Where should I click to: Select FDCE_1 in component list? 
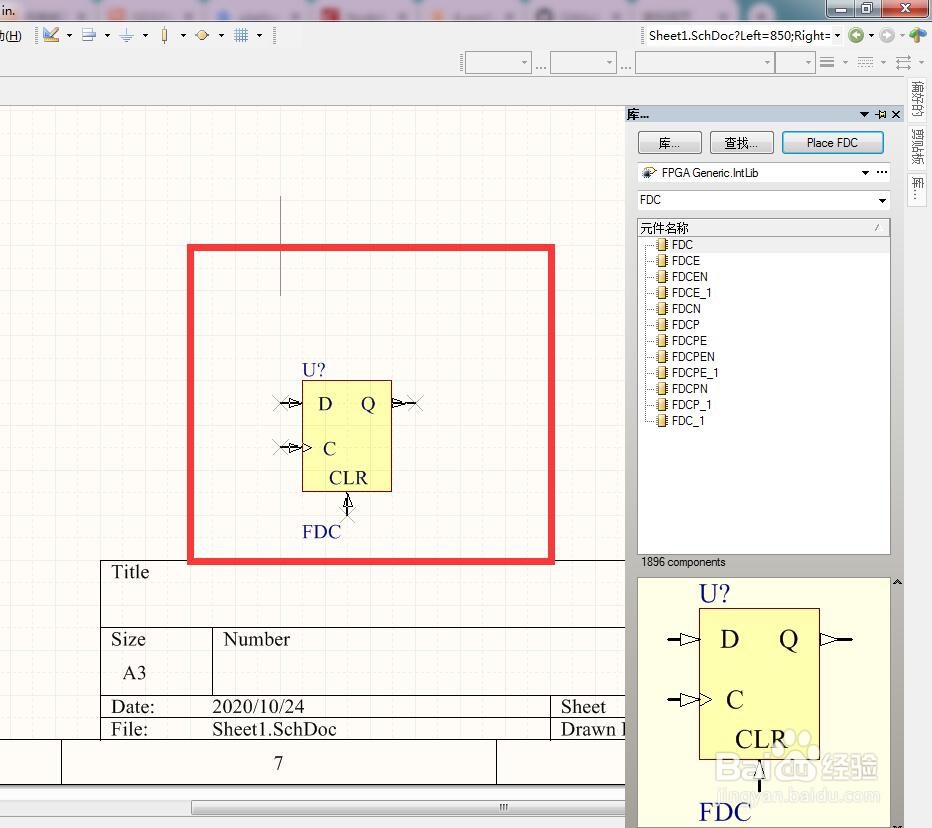click(691, 293)
